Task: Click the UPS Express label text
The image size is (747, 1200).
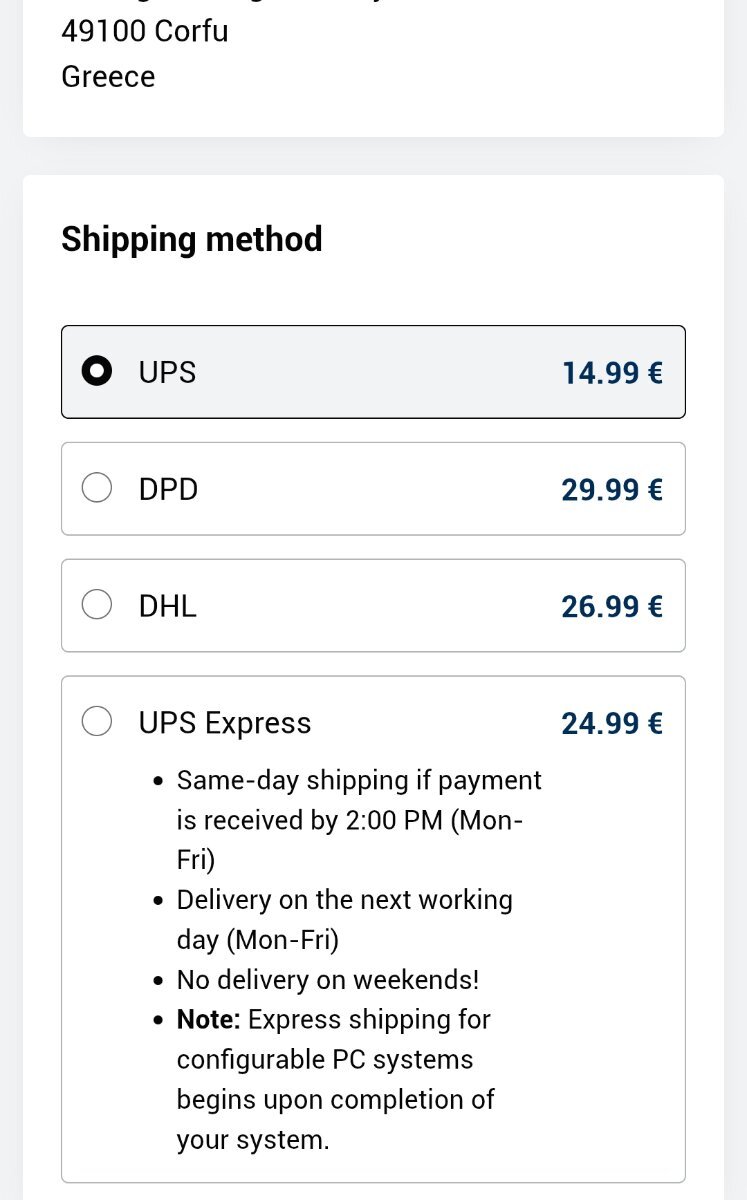Action: coord(225,723)
